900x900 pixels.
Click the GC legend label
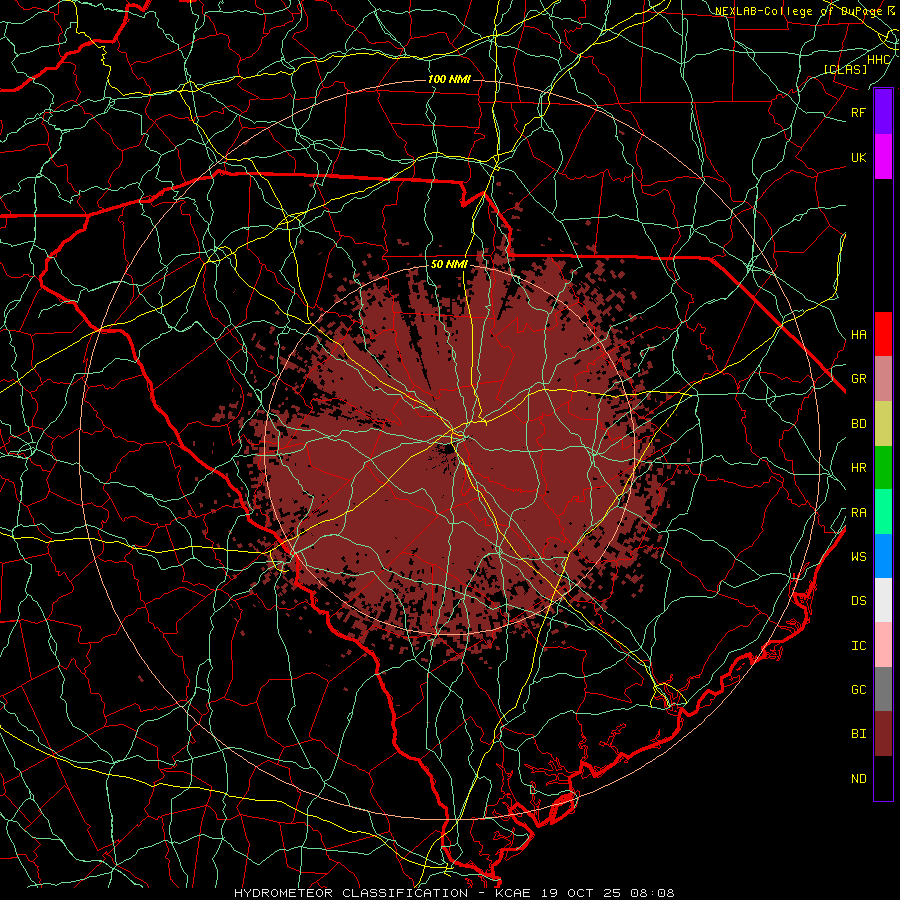point(858,689)
